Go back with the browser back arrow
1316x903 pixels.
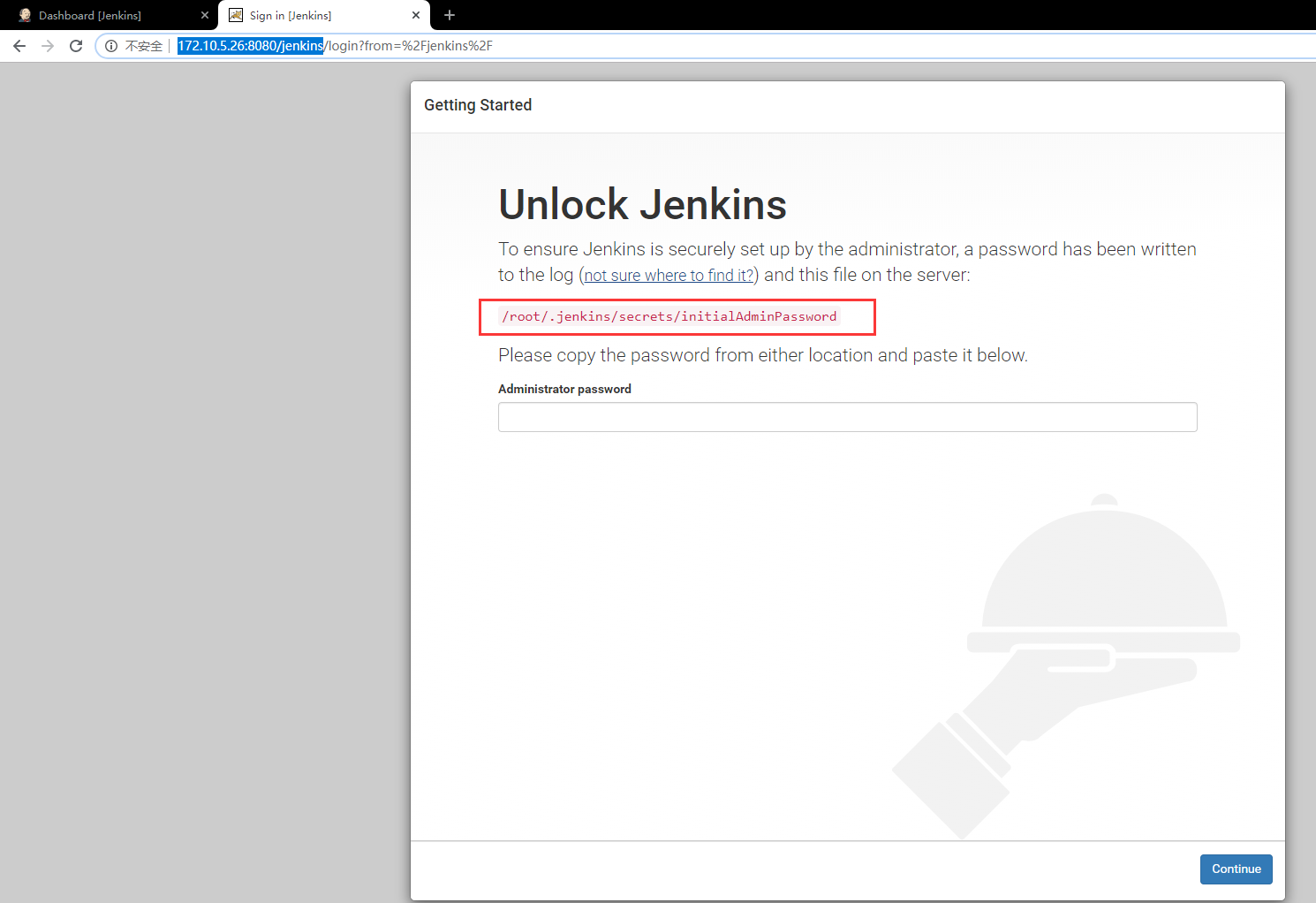(19, 46)
